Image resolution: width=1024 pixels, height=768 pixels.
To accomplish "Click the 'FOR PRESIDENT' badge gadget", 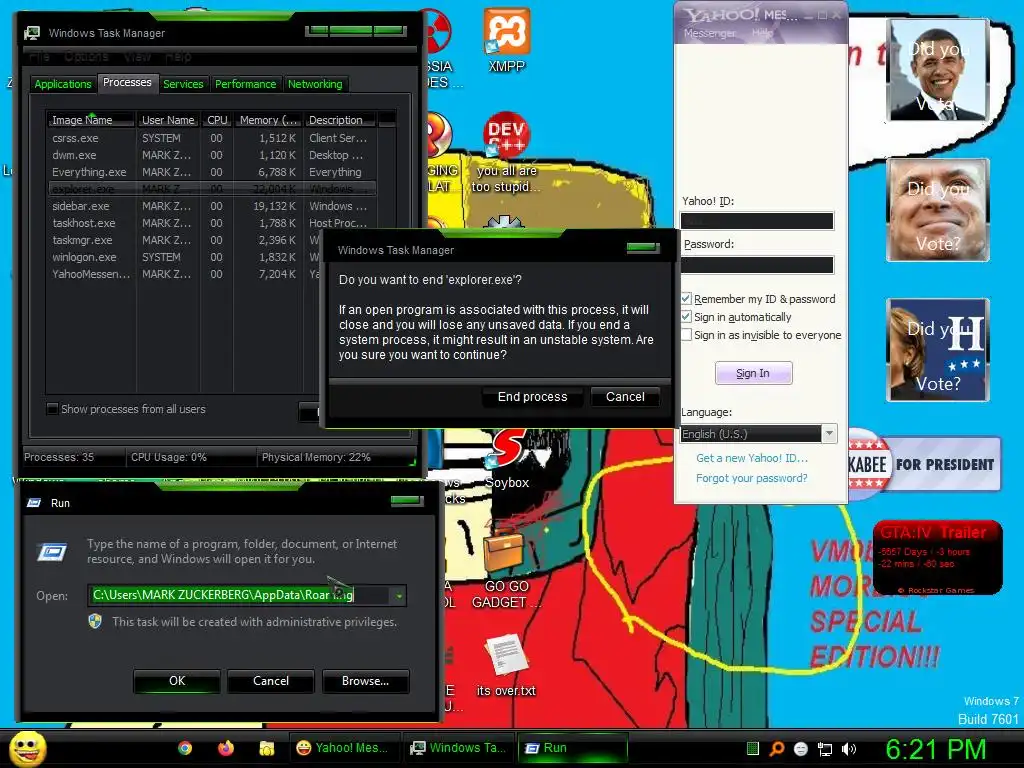I will tap(924, 464).
